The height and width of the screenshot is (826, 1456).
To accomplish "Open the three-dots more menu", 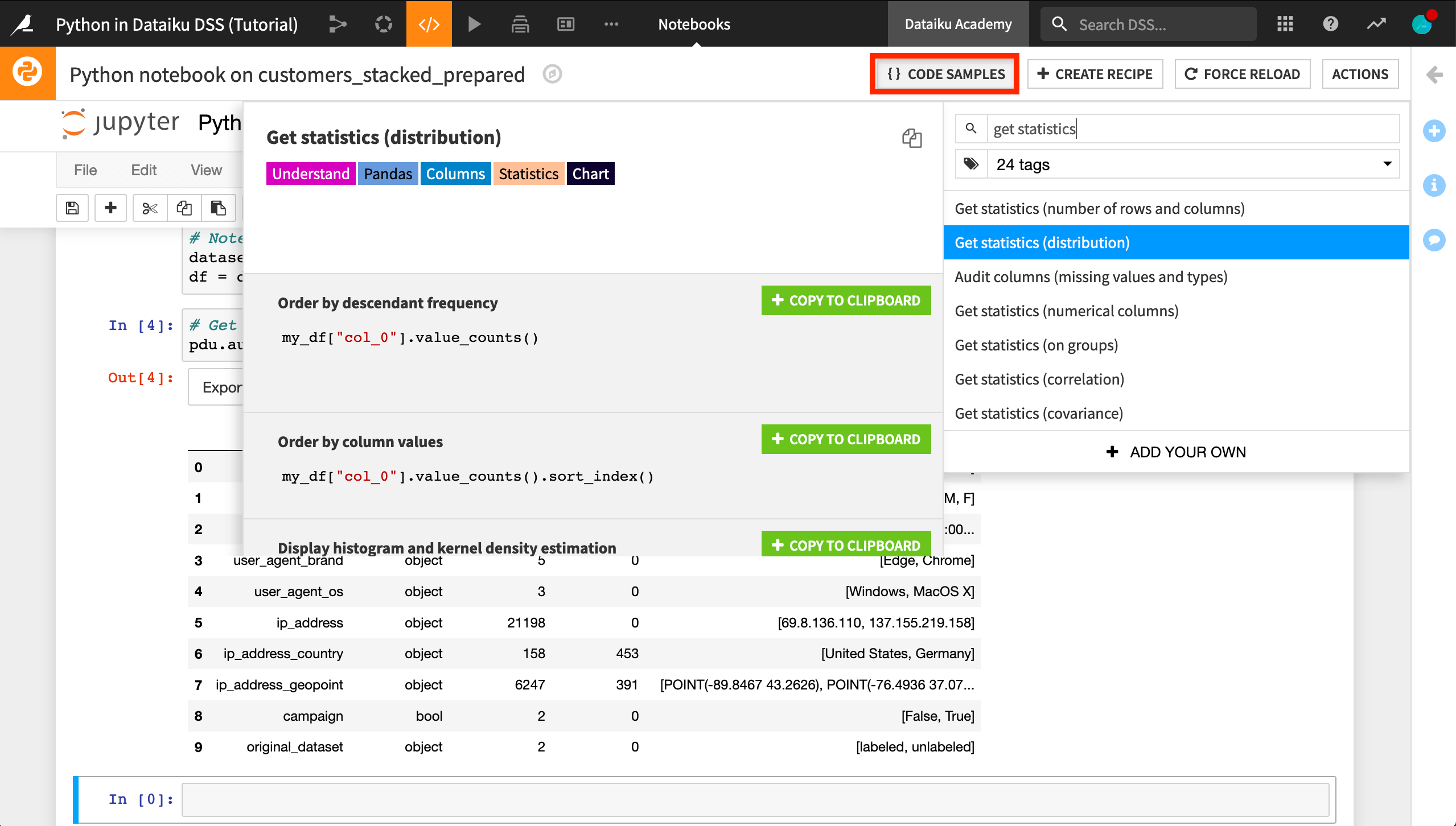I will click(611, 24).
